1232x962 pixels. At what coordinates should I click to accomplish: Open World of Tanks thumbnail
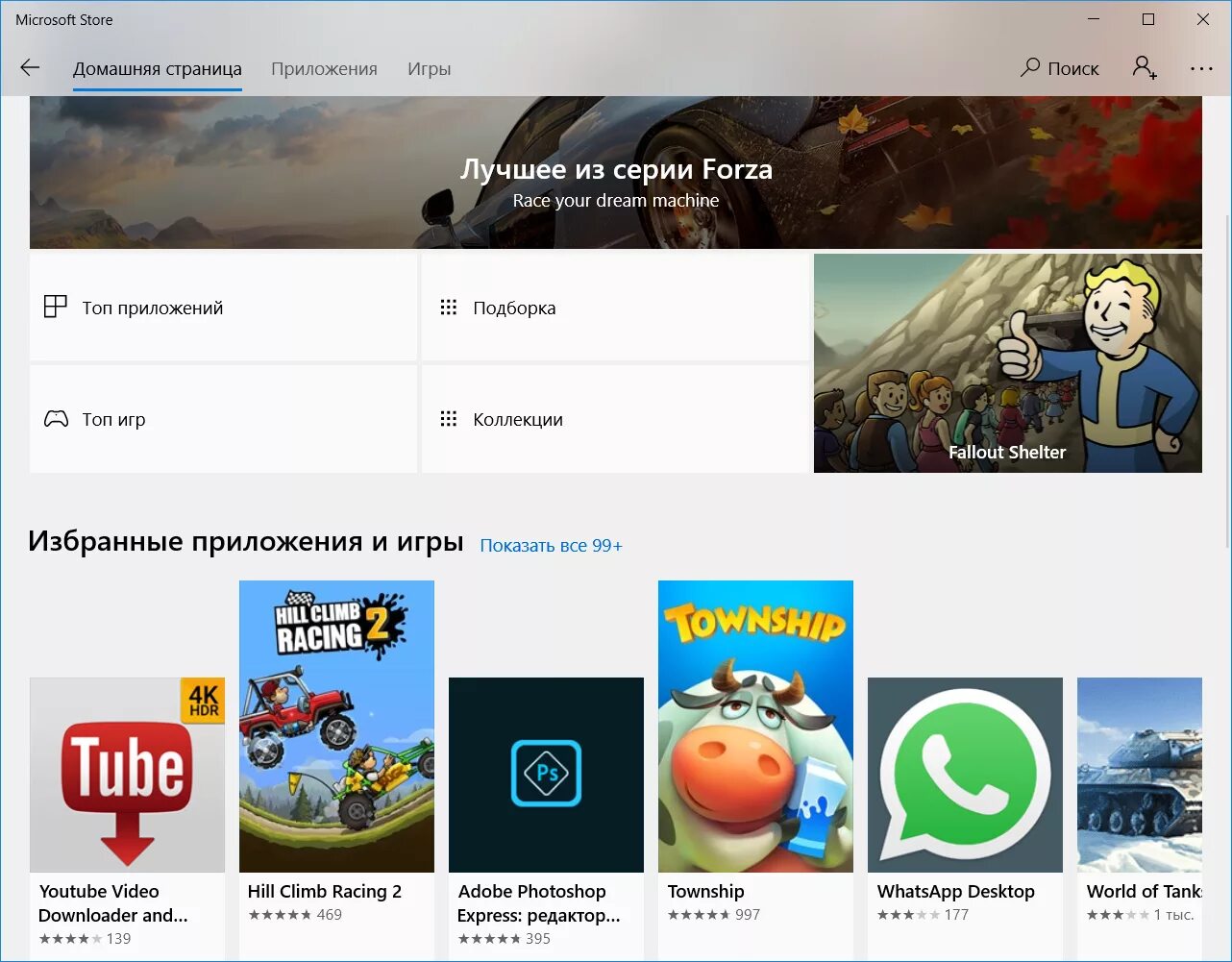coord(1140,775)
